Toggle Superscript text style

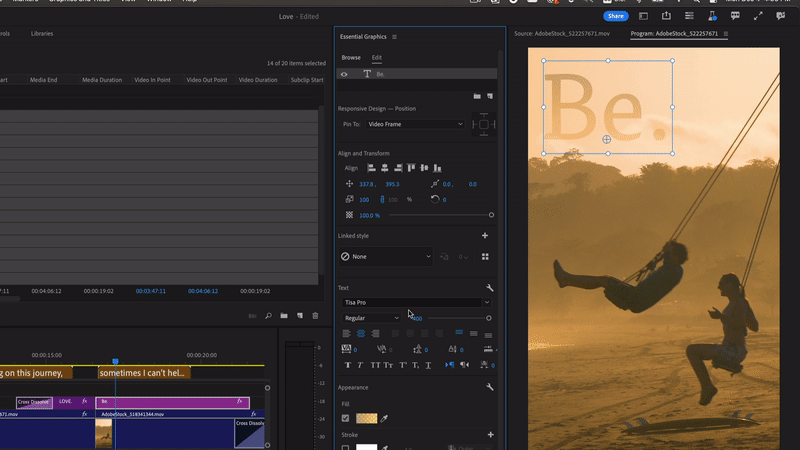point(403,365)
